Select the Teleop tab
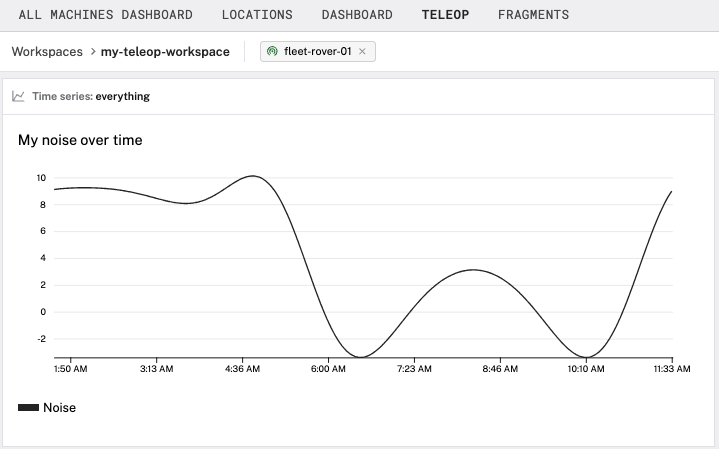 (x=445, y=15)
